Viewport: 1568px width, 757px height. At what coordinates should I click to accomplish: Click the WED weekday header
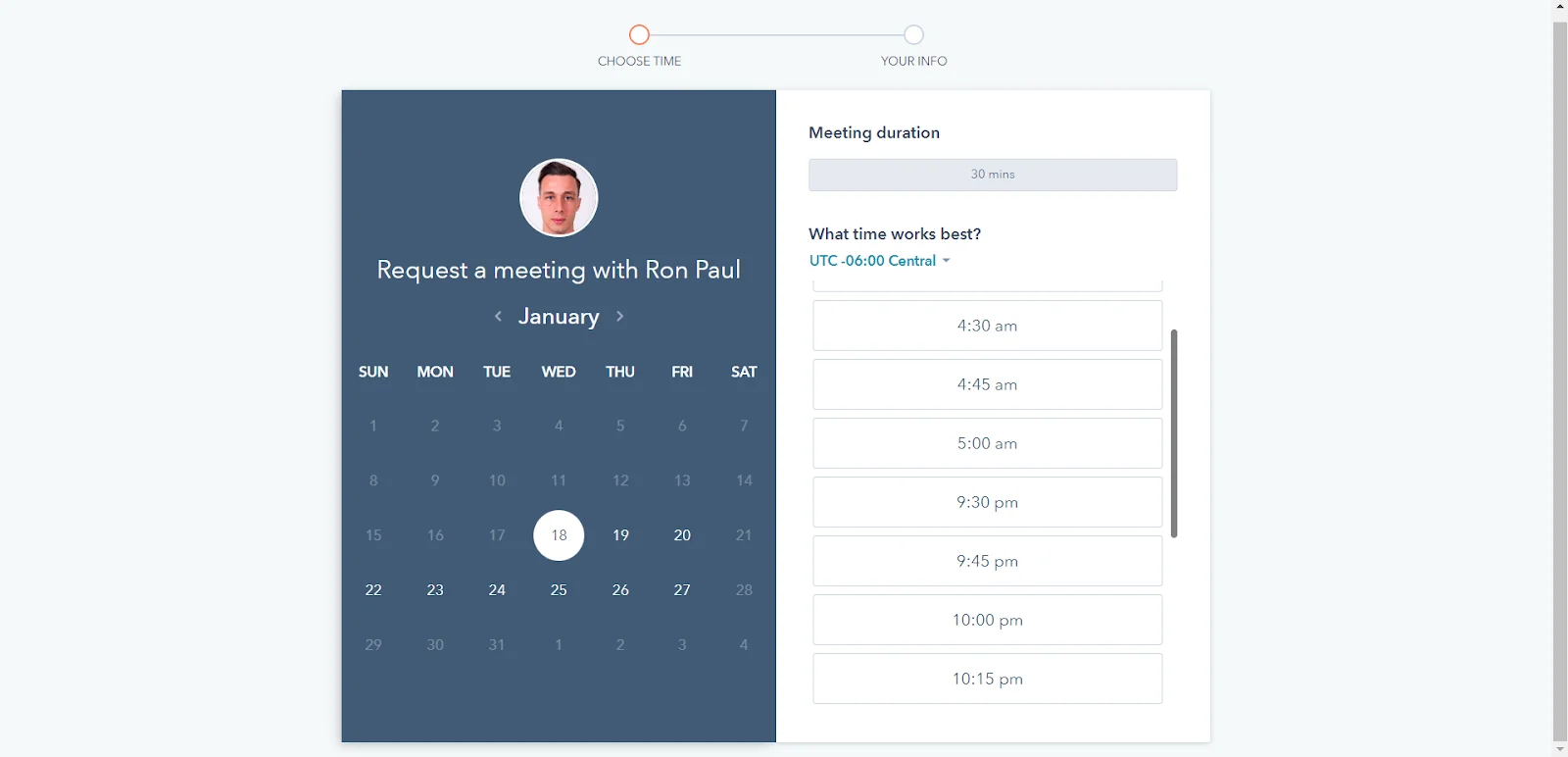[x=559, y=372]
